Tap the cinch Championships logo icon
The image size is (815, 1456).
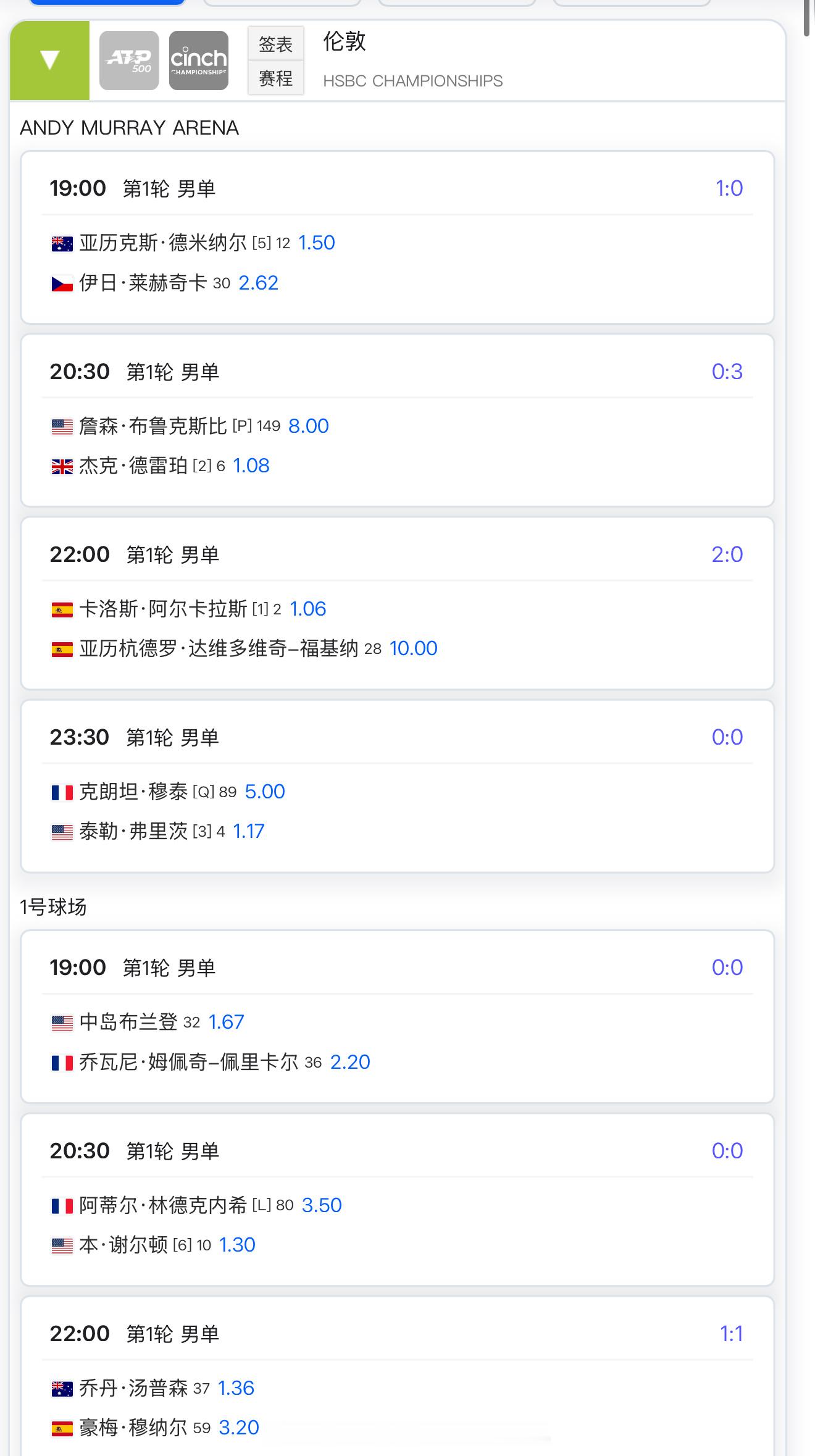(199, 61)
